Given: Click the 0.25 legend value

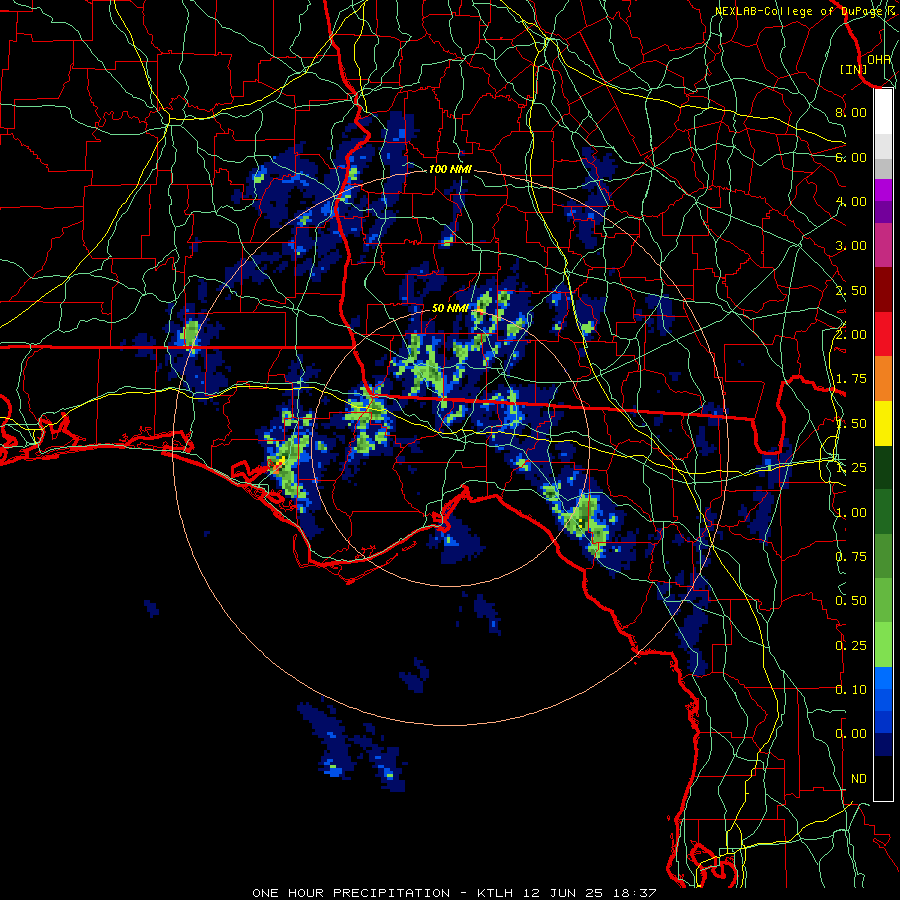Looking at the screenshot, I should (x=851, y=646).
